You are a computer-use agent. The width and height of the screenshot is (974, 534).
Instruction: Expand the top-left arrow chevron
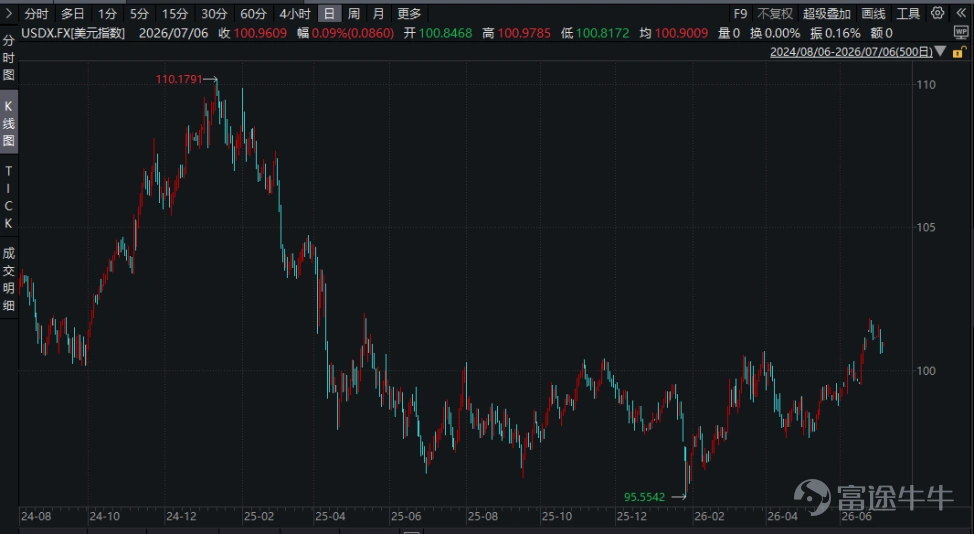(8, 13)
